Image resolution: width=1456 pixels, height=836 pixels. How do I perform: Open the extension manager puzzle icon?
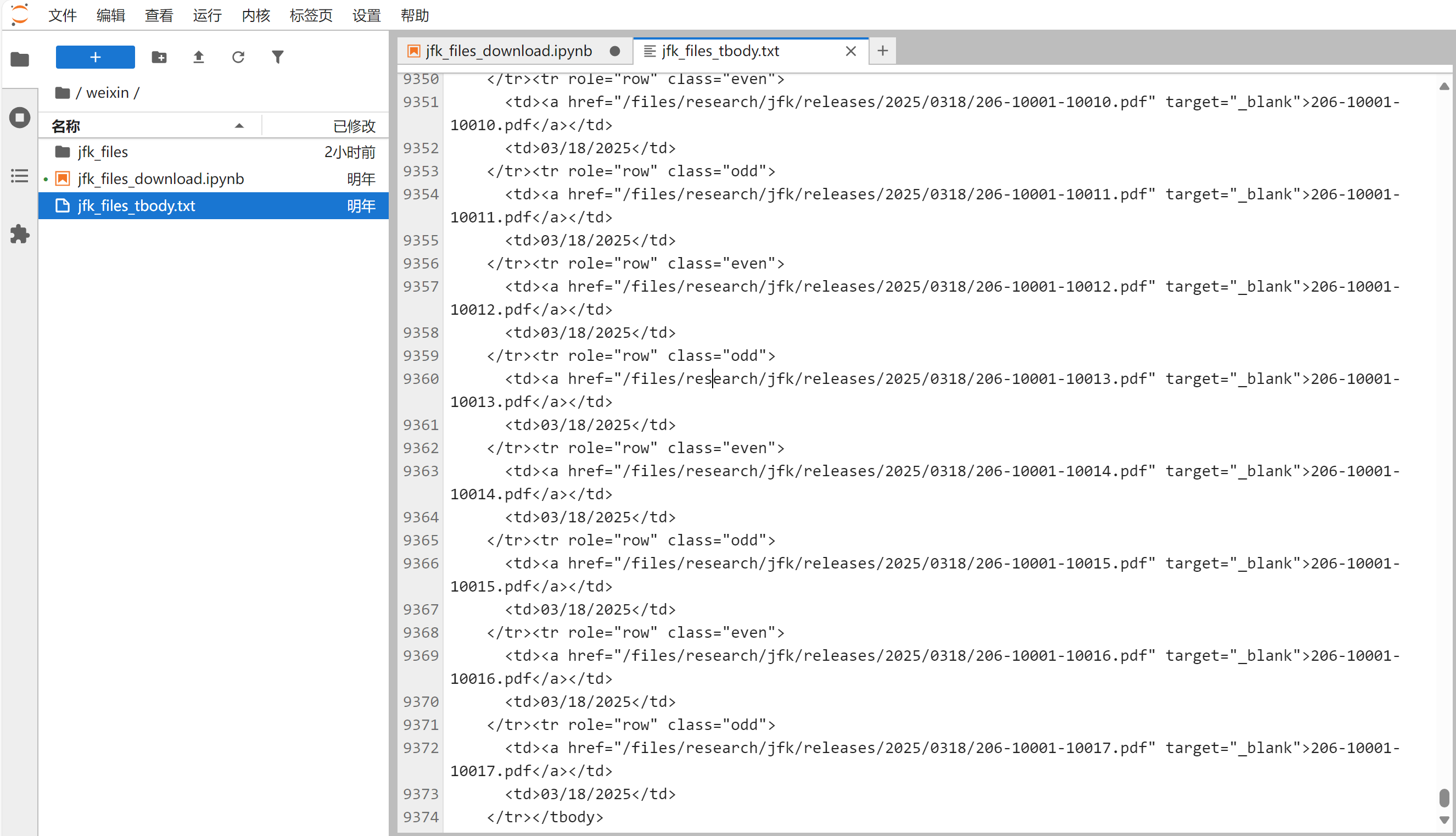pyautogui.click(x=20, y=234)
